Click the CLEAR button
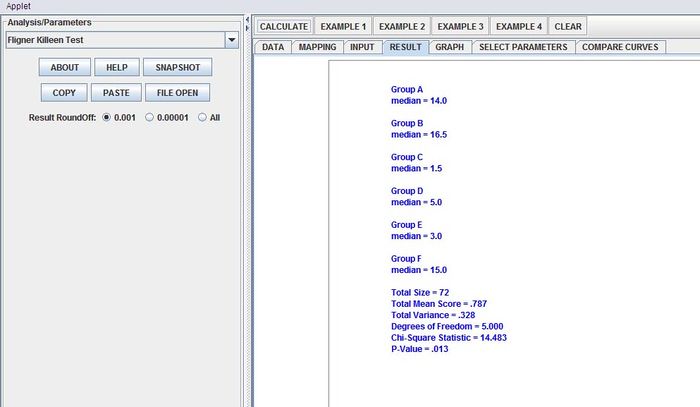Screen dimensions: 700x407 click(x=568, y=26)
